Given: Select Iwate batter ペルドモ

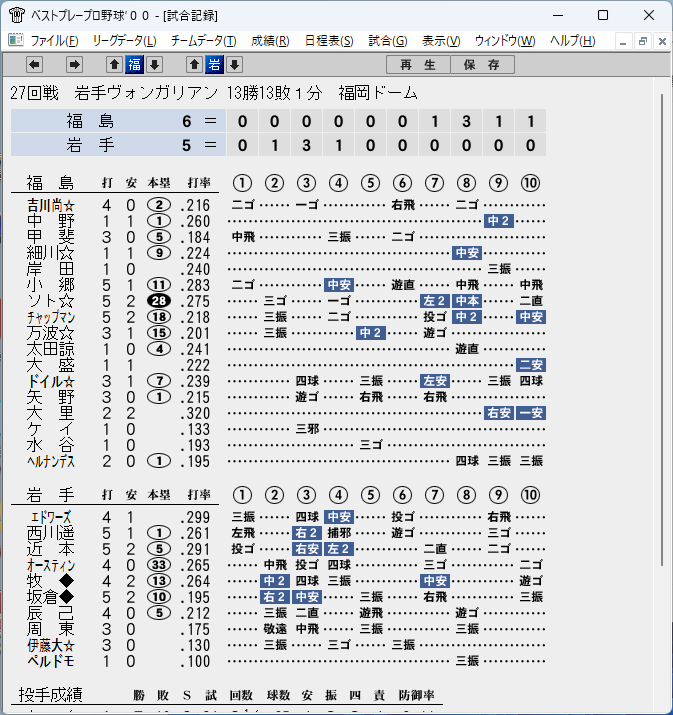Looking at the screenshot, I should 51,661.
